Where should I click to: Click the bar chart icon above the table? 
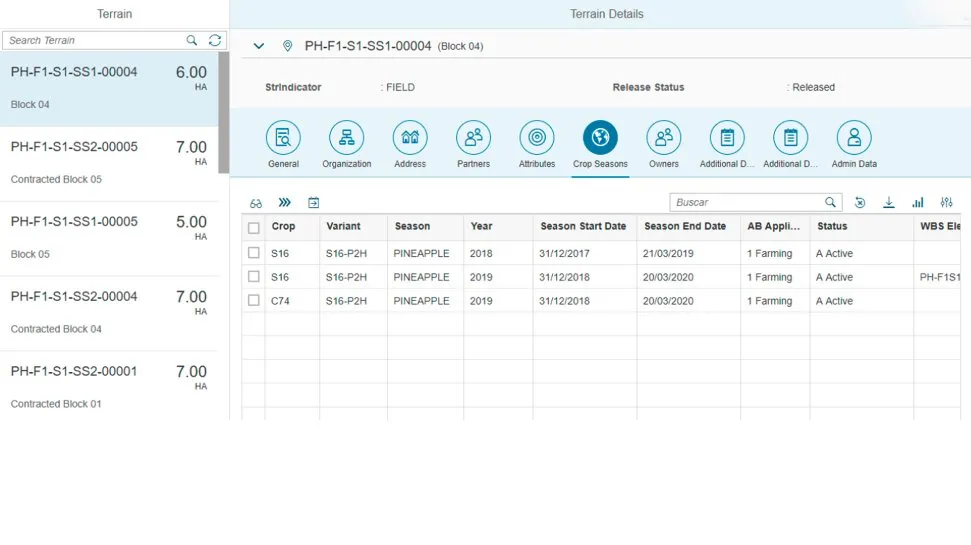pos(917,203)
